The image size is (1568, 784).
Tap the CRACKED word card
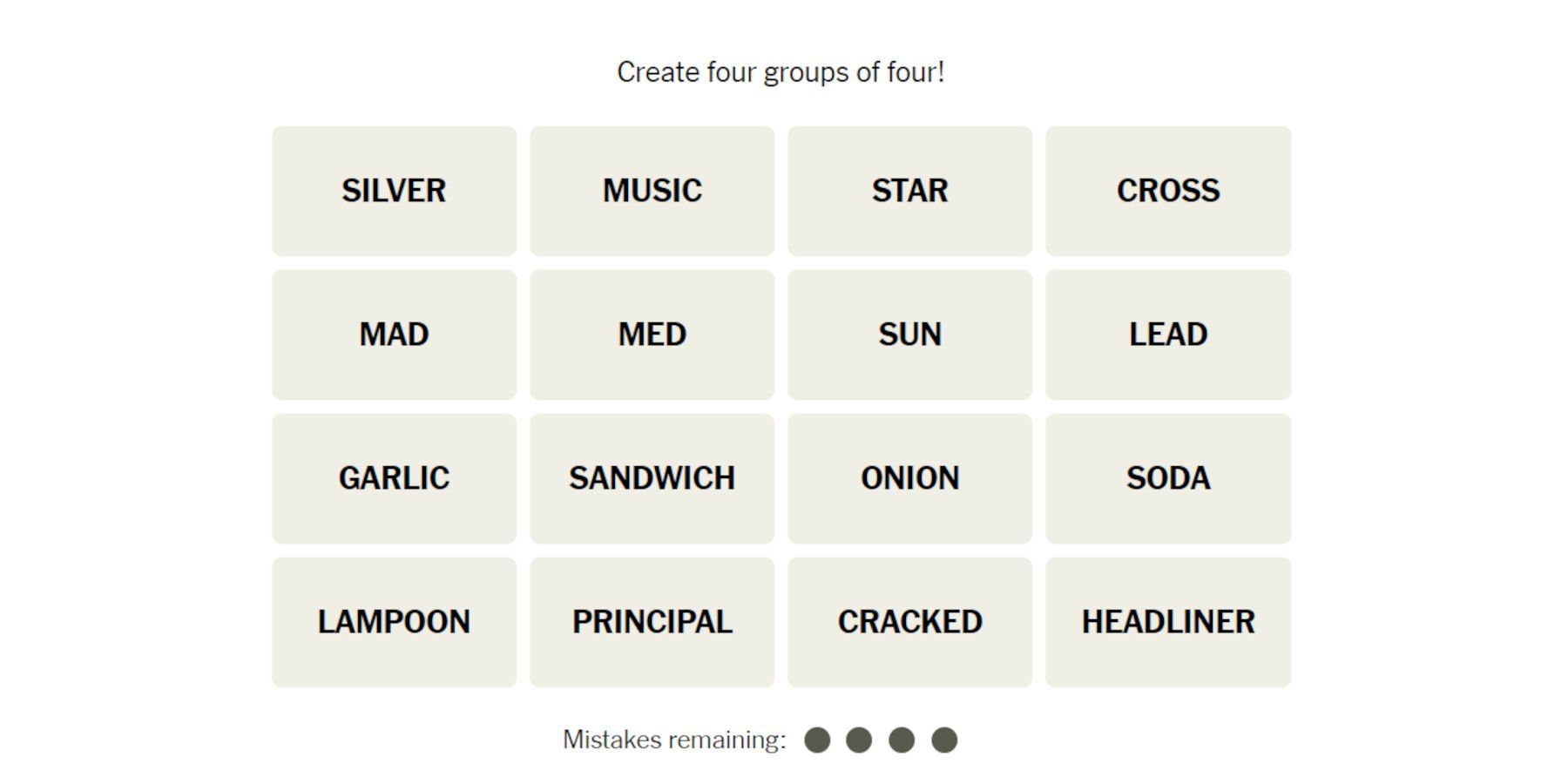click(909, 622)
